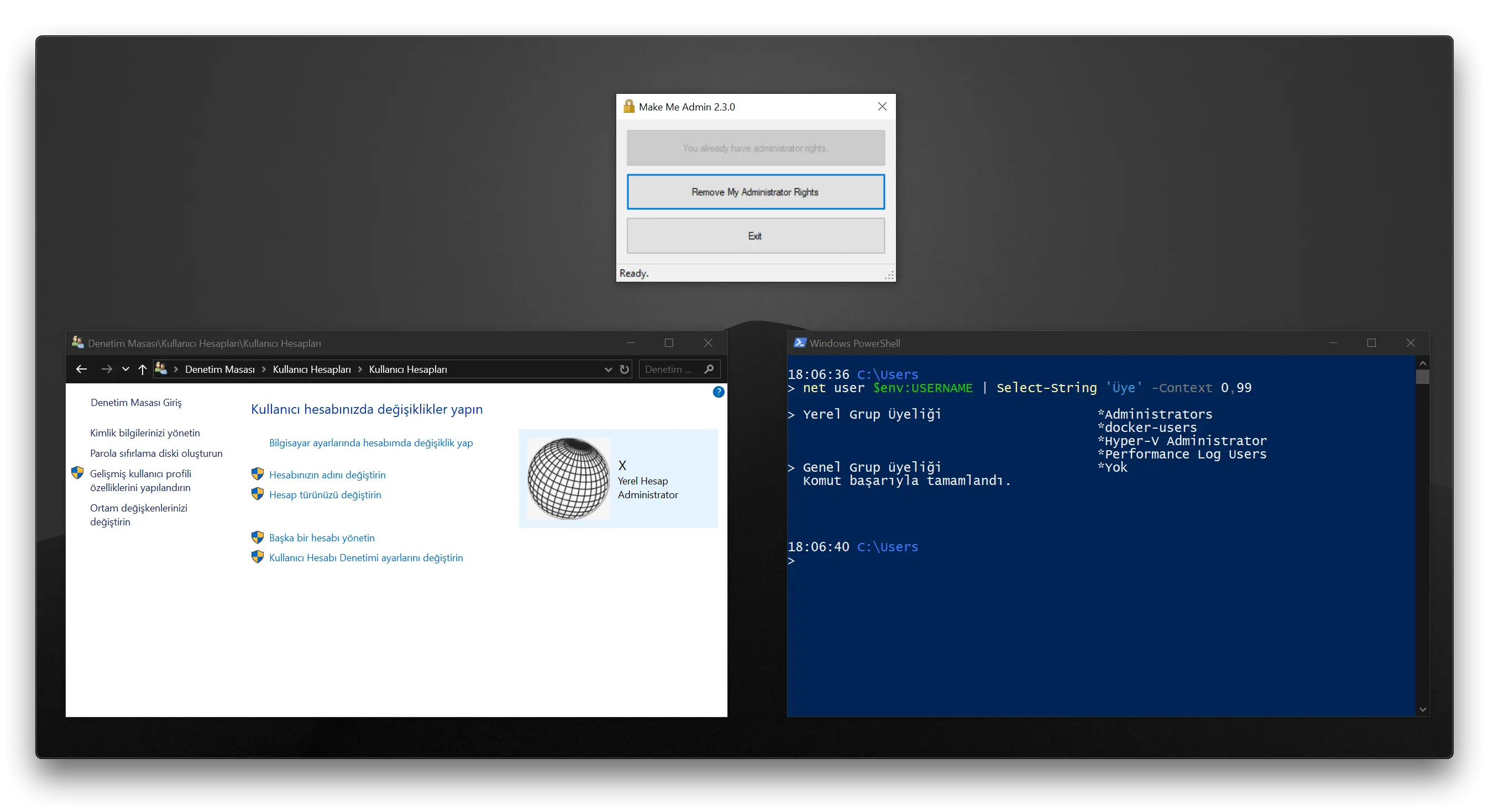The image size is (1489, 812).
Task: Open recent locations dropdown in Control Panel
Action: pos(125,369)
